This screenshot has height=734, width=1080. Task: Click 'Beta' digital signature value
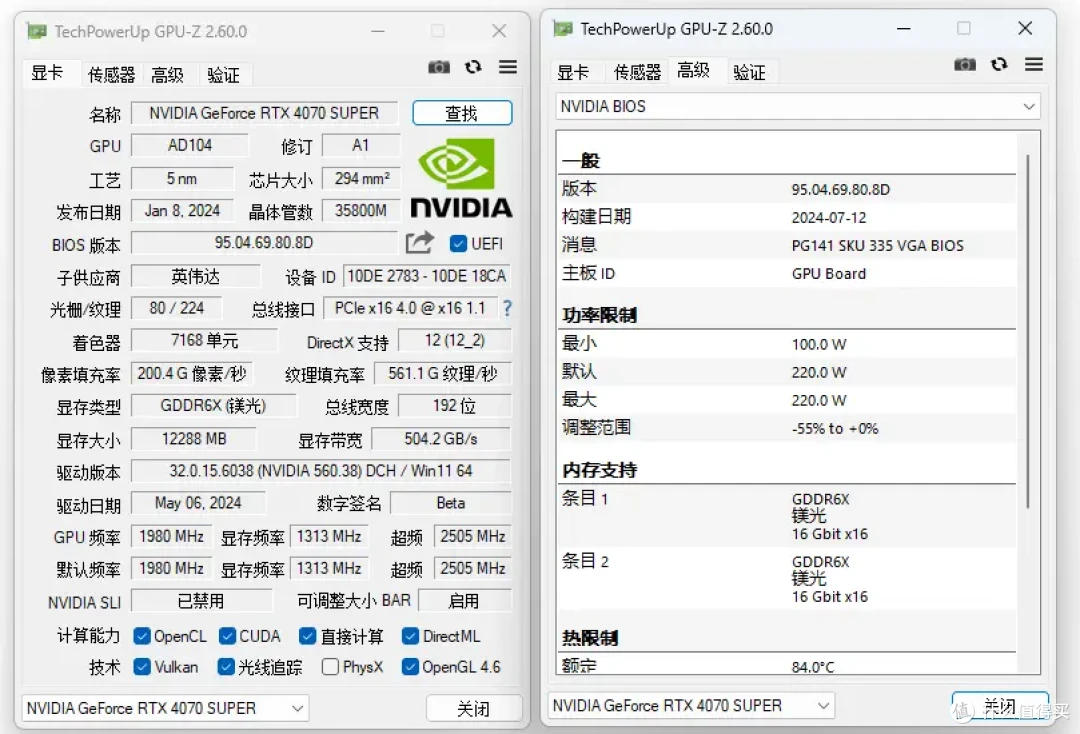coord(450,503)
